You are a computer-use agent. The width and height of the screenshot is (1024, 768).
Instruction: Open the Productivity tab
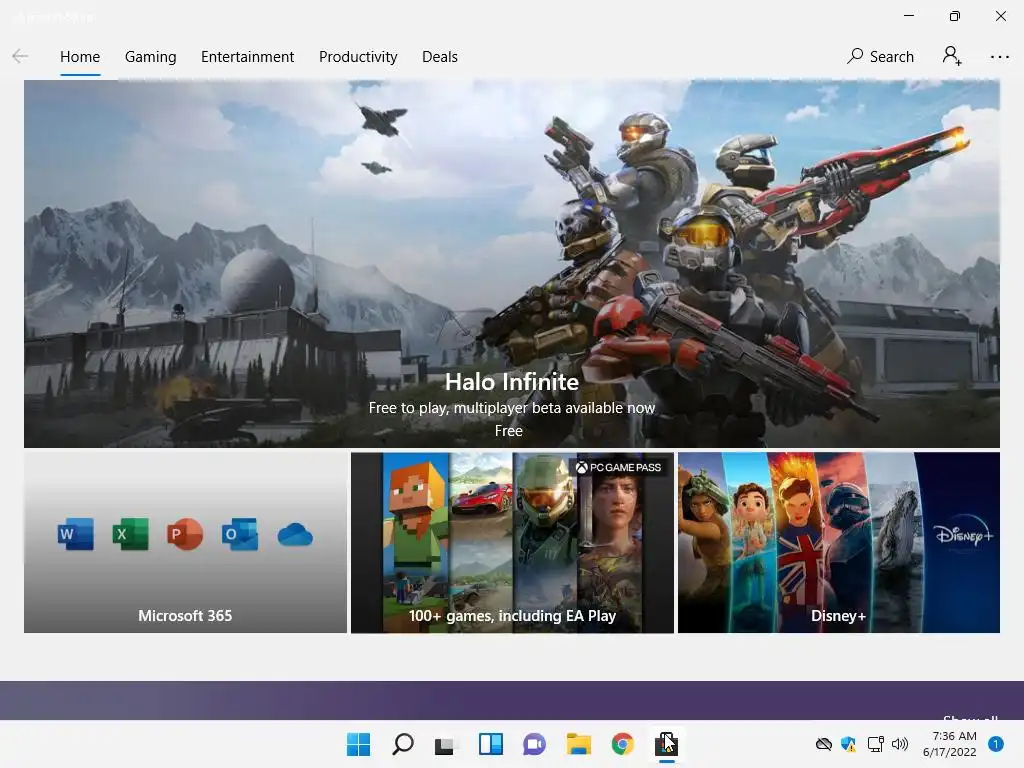[x=358, y=57]
